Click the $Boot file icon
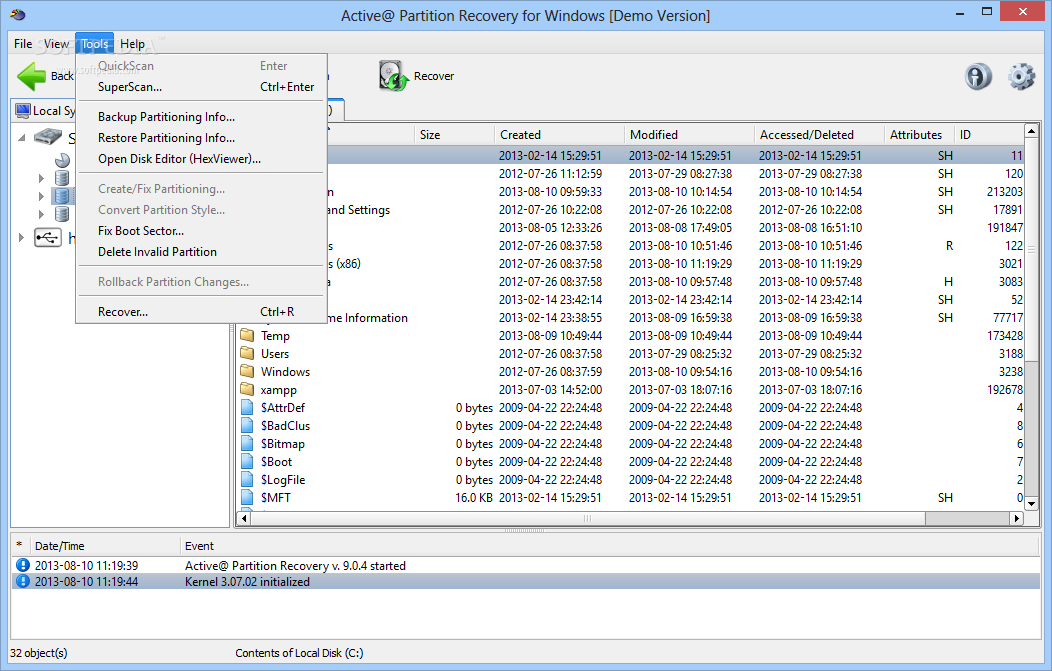Screen dimensions: 1052x671 (x=248, y=462)
